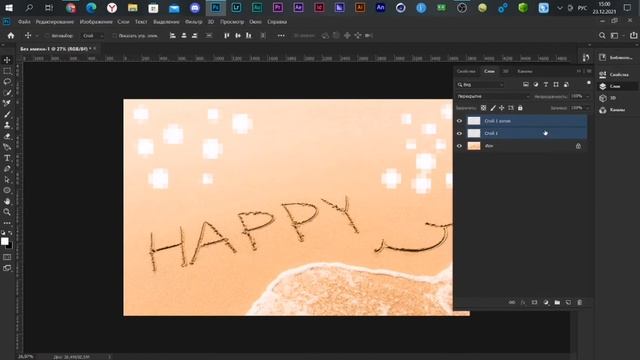Expand the Move tool preset picker arrow
The image size is (640, 360).
37,36
